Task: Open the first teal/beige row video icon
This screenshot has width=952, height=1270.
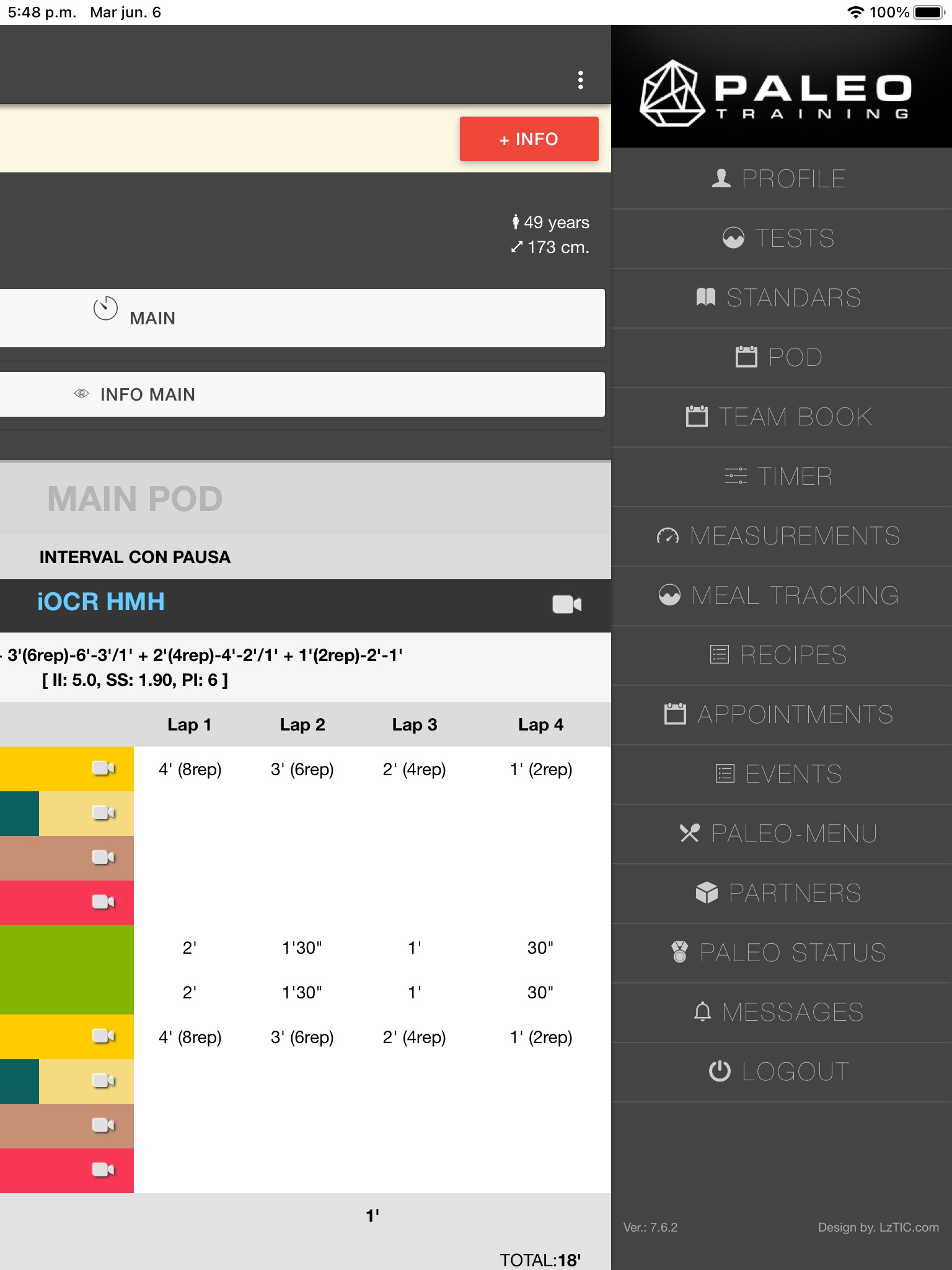Action: point(104,813)
